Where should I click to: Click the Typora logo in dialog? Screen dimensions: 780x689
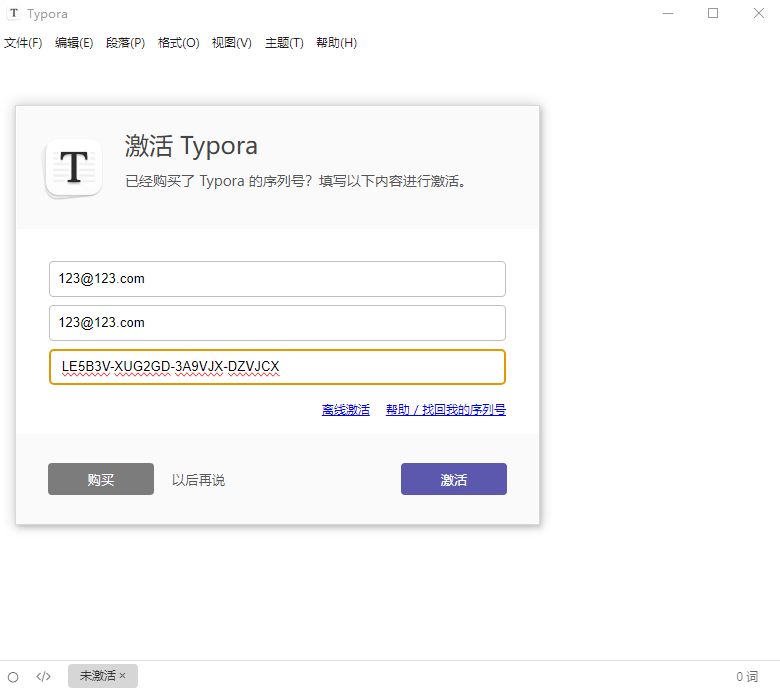74,168
